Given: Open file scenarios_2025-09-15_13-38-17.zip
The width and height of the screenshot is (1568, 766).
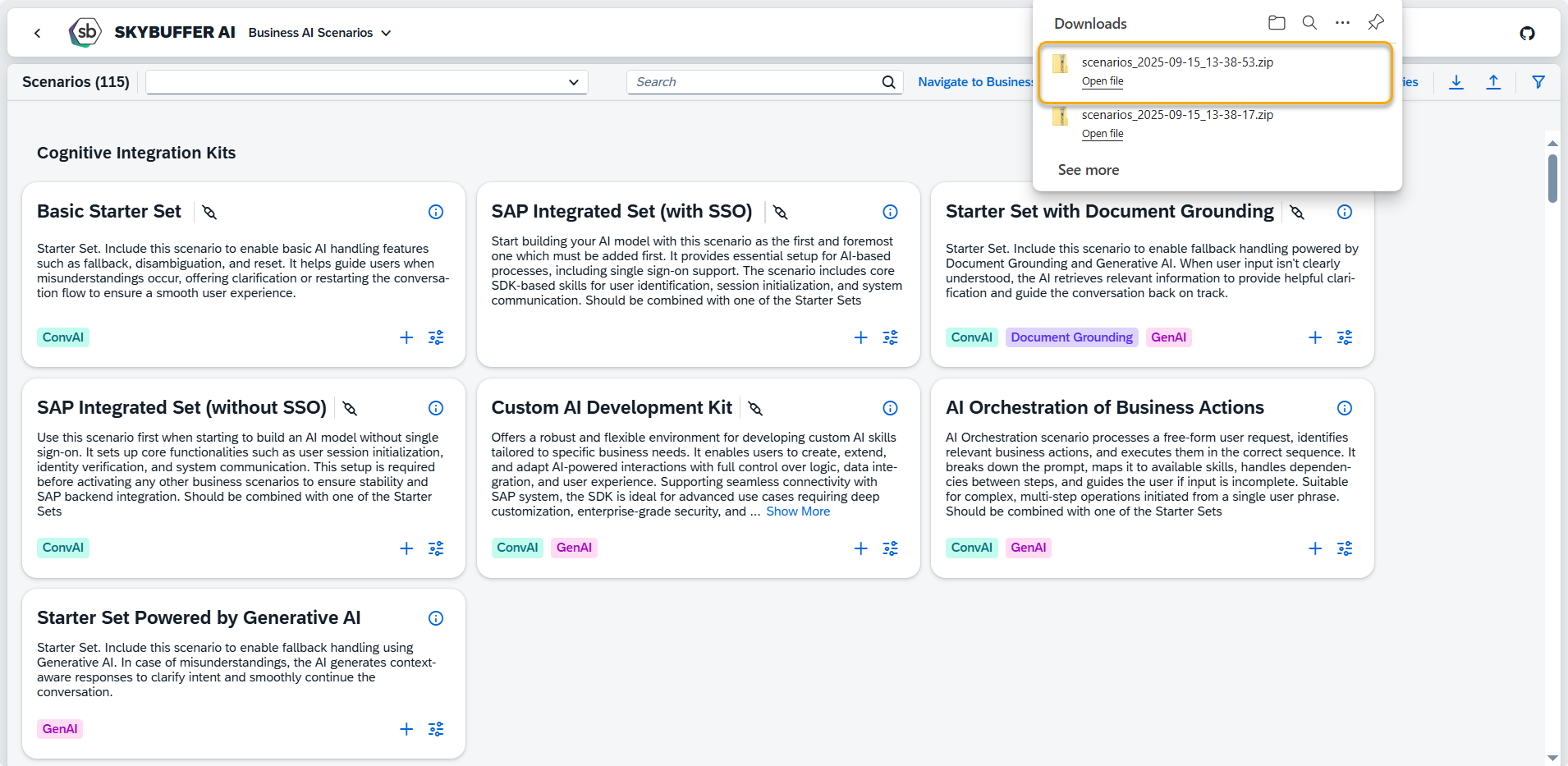Looking at the screenshot, I should pos(1103,134).
